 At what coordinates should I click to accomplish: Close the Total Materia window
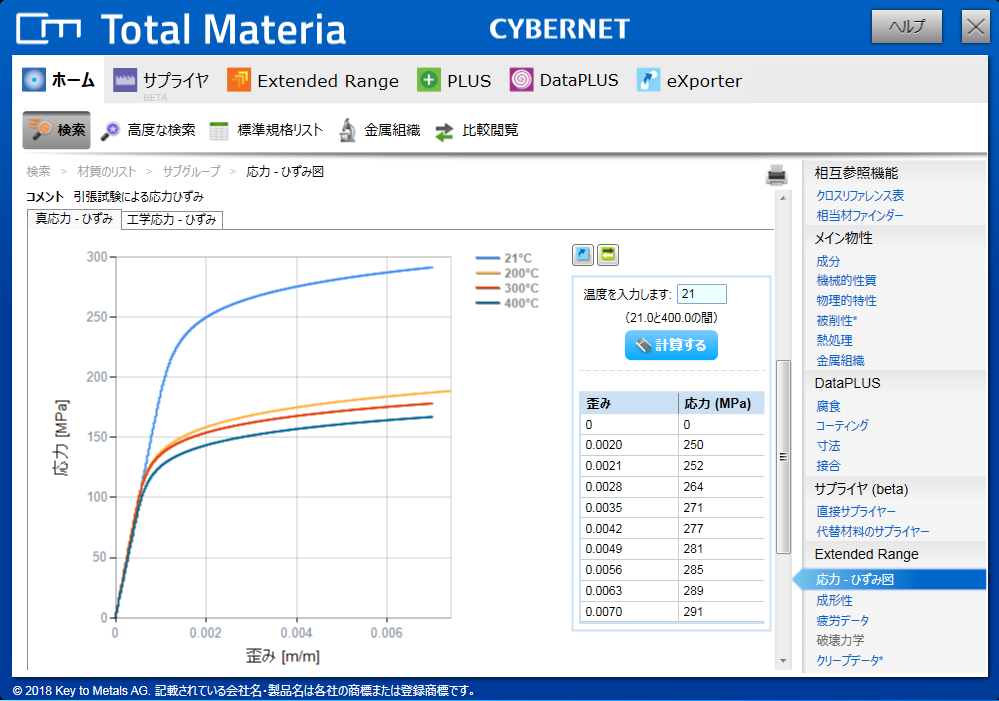(975, 27)
